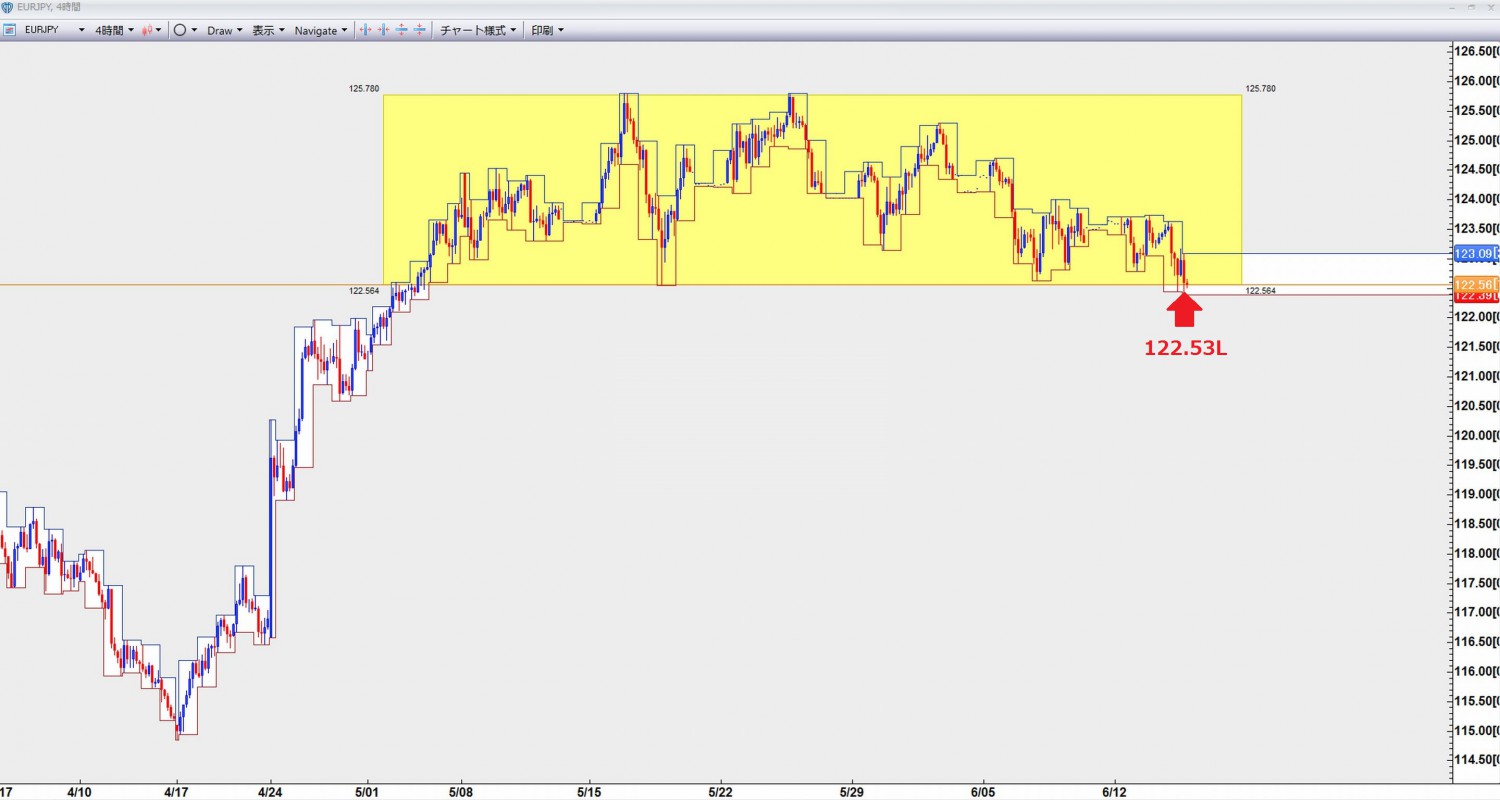Click the 122.564 label left of the box
1500x800 pixels.
point(364,291)
